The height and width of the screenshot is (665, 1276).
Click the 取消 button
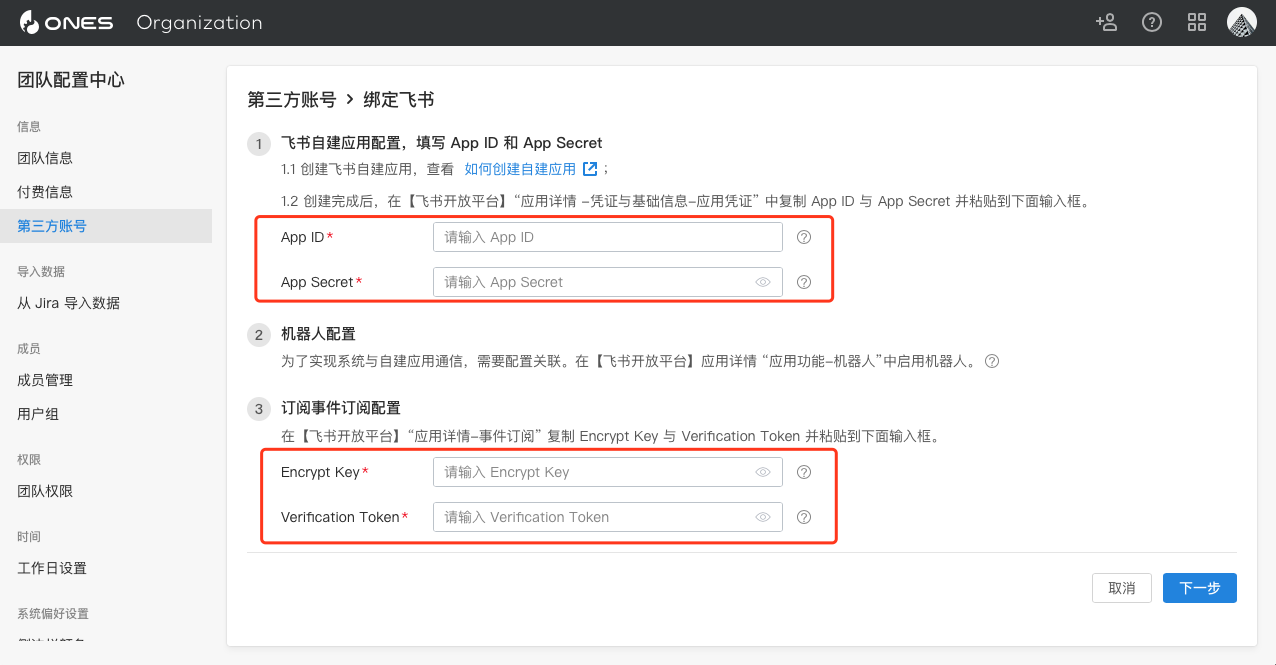coord(1122,588)
